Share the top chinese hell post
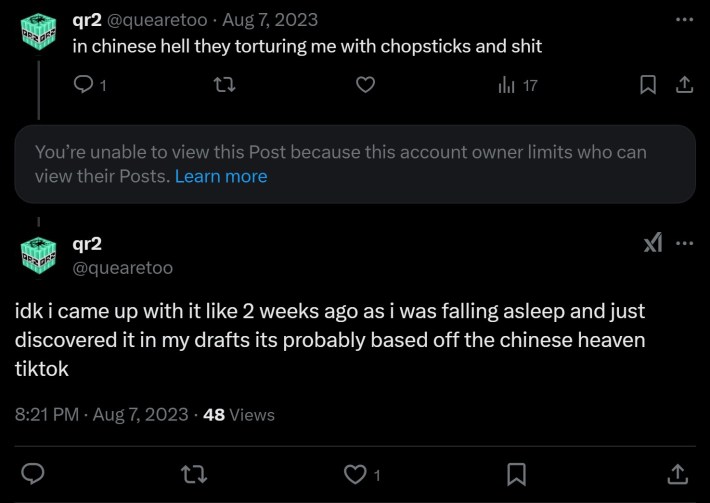Screen dimensions: 710x503 [685, 86]
